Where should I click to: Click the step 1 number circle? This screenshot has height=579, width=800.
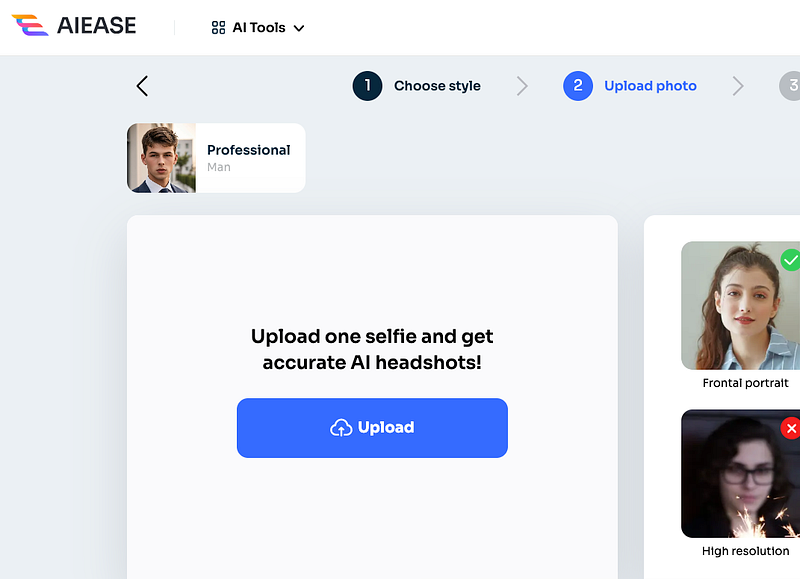367,86
